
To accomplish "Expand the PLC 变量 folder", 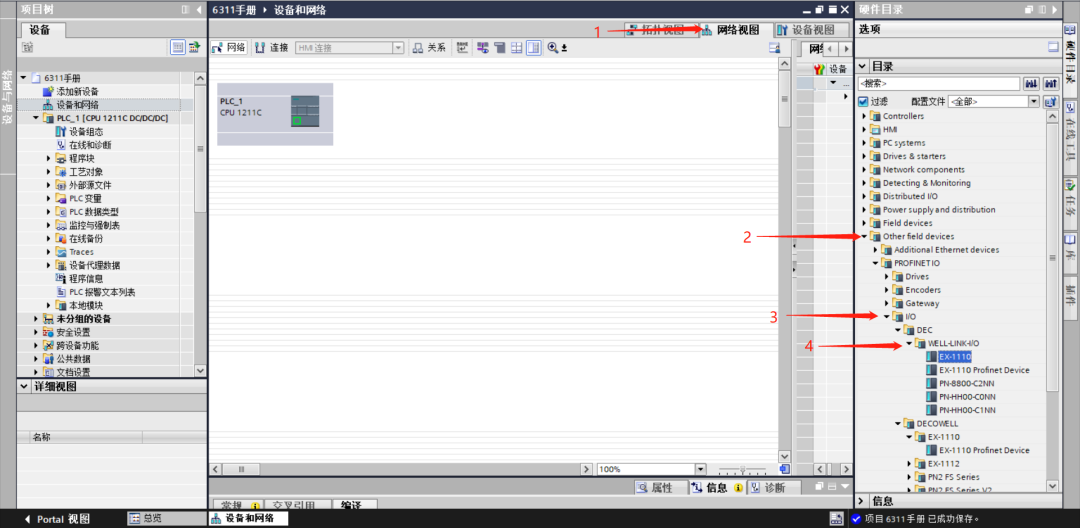I will (48, 198).
